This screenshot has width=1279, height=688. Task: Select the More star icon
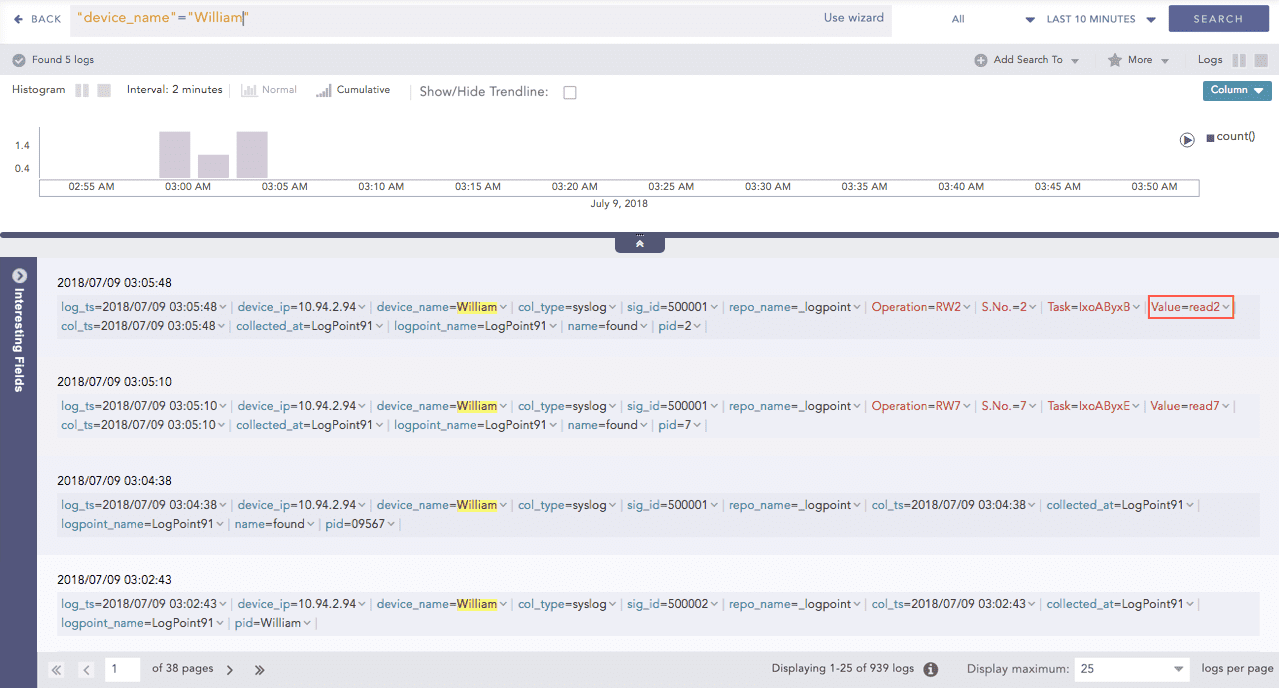point(1114,59)
